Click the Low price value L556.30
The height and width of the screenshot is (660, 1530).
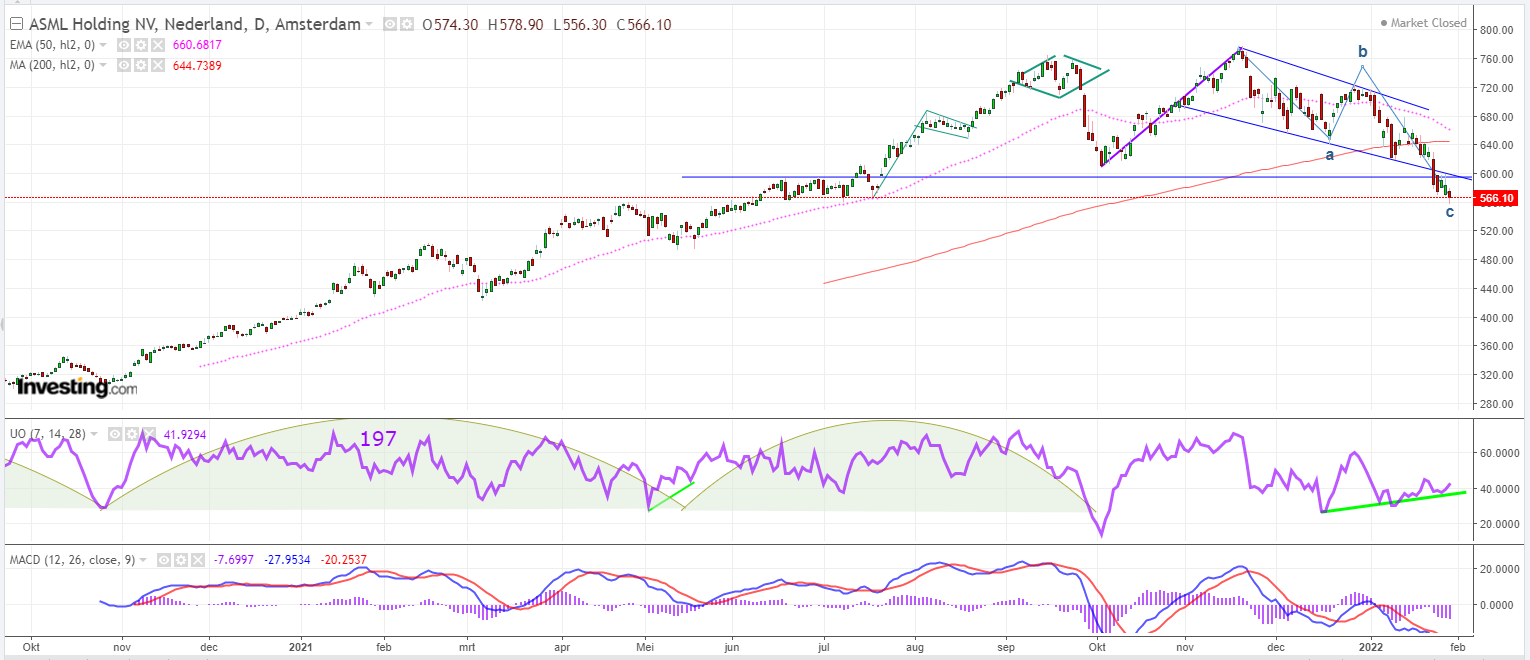(579, 24)
